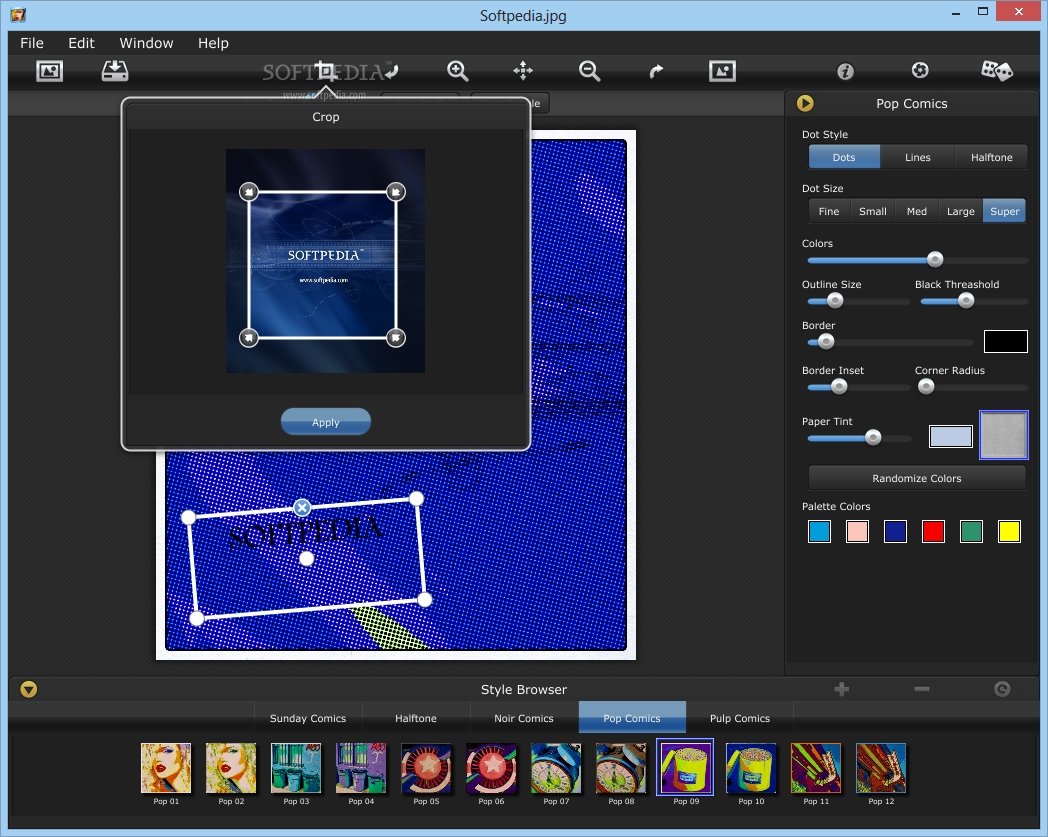
Task: Select the gray paper texture swatch
Action: [1003, 435]
